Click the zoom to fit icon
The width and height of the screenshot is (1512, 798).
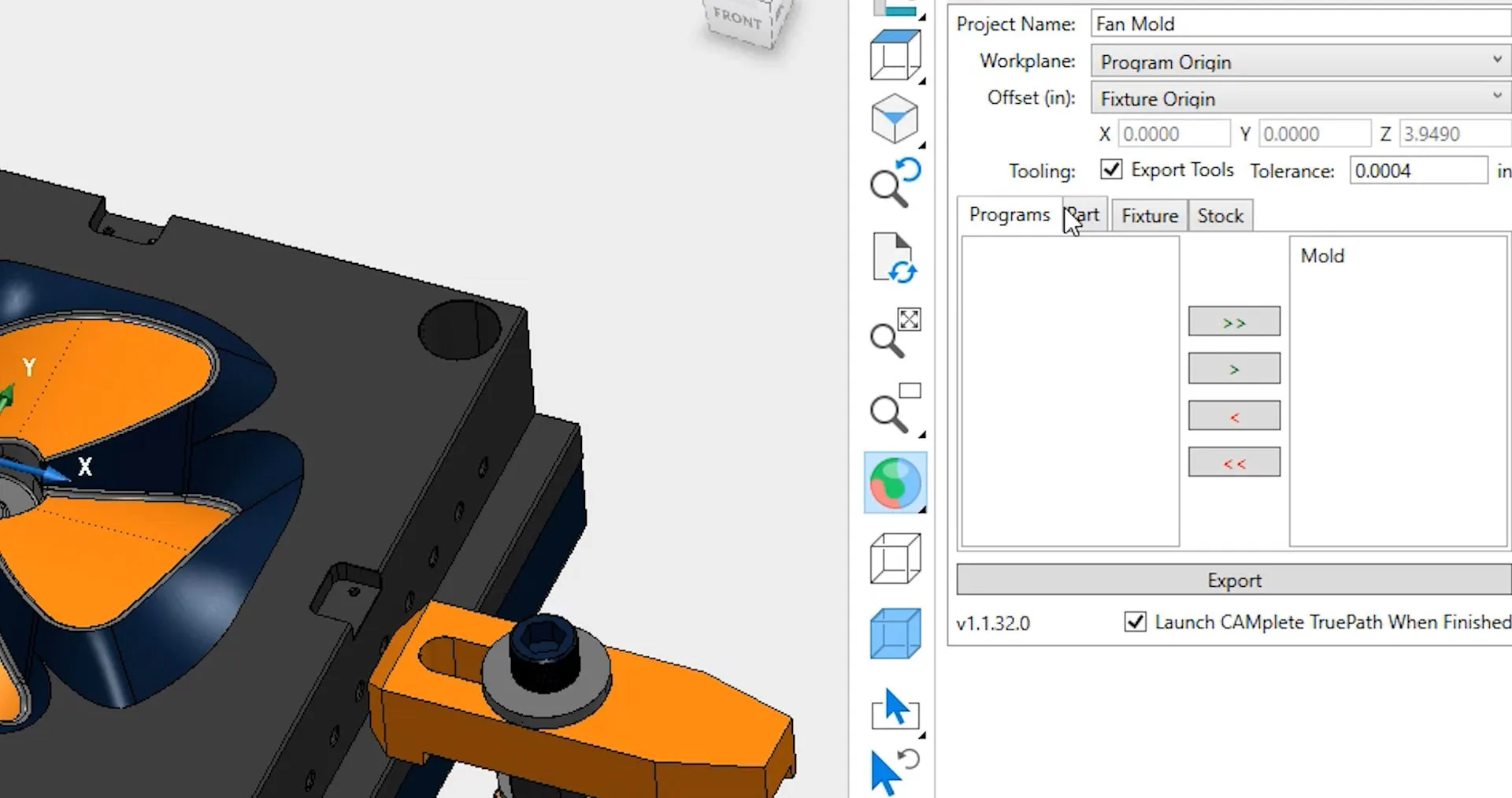point(895,333)
